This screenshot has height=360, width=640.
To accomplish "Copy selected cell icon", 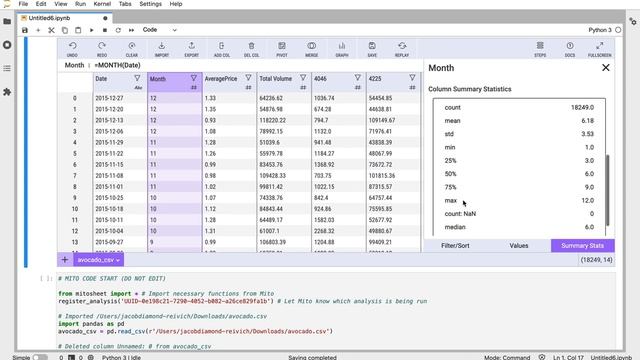I will [65, 30].
